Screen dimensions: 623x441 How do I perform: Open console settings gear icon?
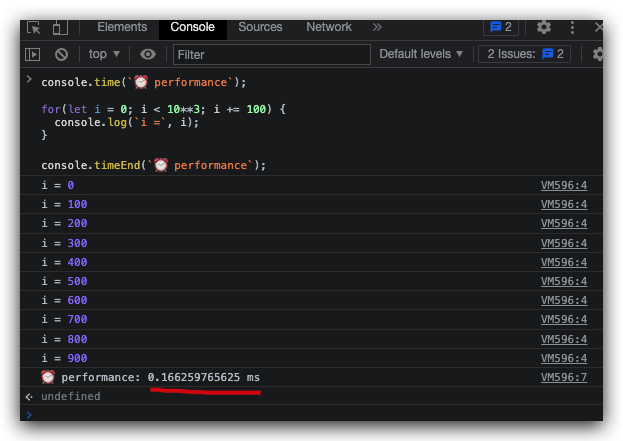[598, 54]
